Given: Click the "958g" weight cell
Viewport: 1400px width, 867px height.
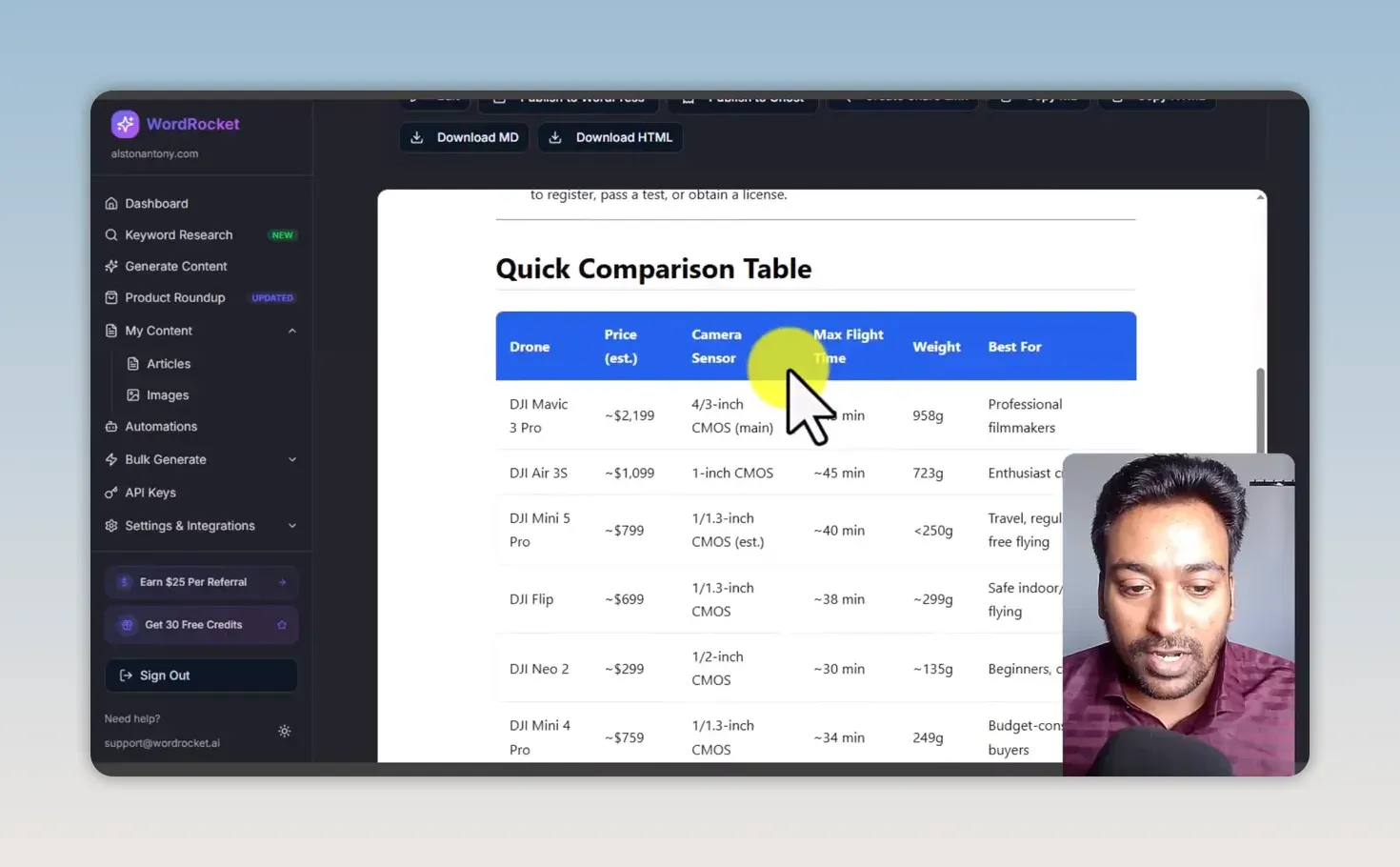Looking at the screenshot, I should click(928, 415).
